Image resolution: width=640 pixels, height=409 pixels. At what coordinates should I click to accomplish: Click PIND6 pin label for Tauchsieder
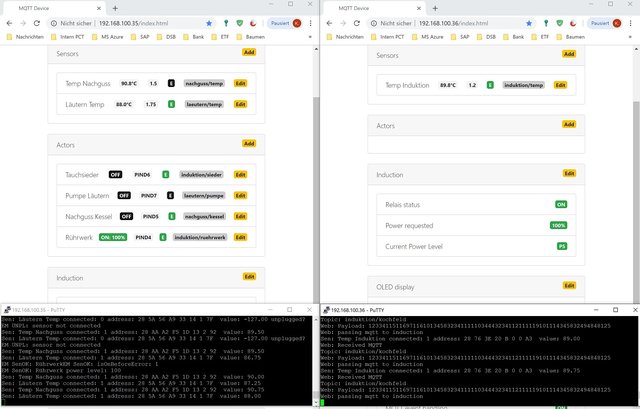click(142, 175)
